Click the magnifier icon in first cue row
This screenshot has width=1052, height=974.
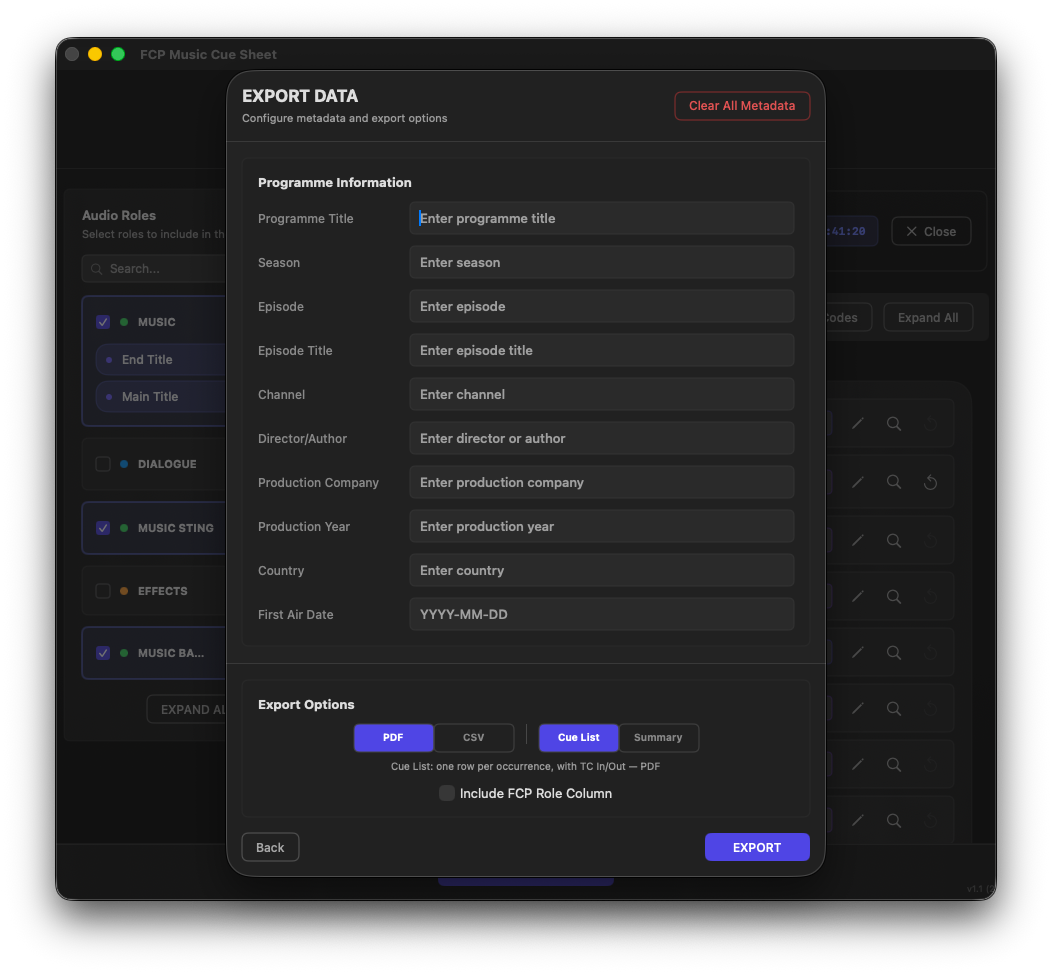coord(894,423)
